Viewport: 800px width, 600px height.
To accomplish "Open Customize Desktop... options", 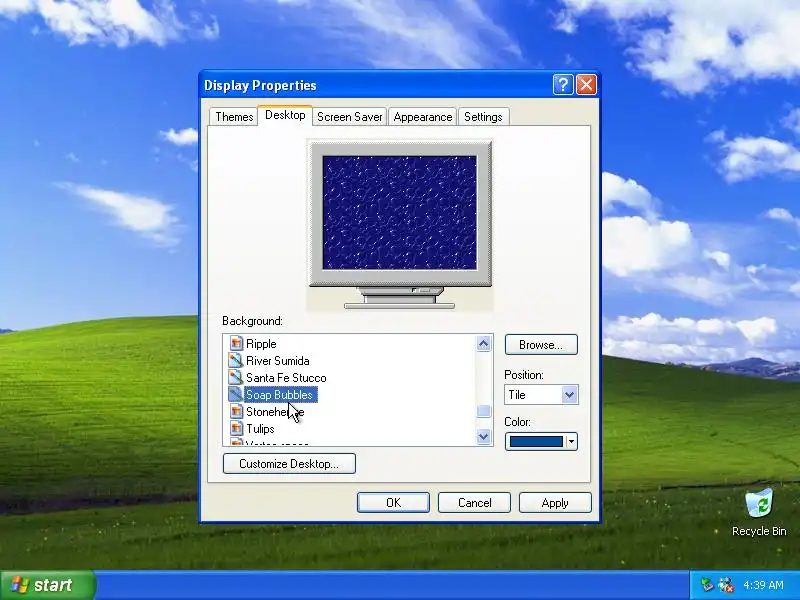I will click(x=289, y=464).
